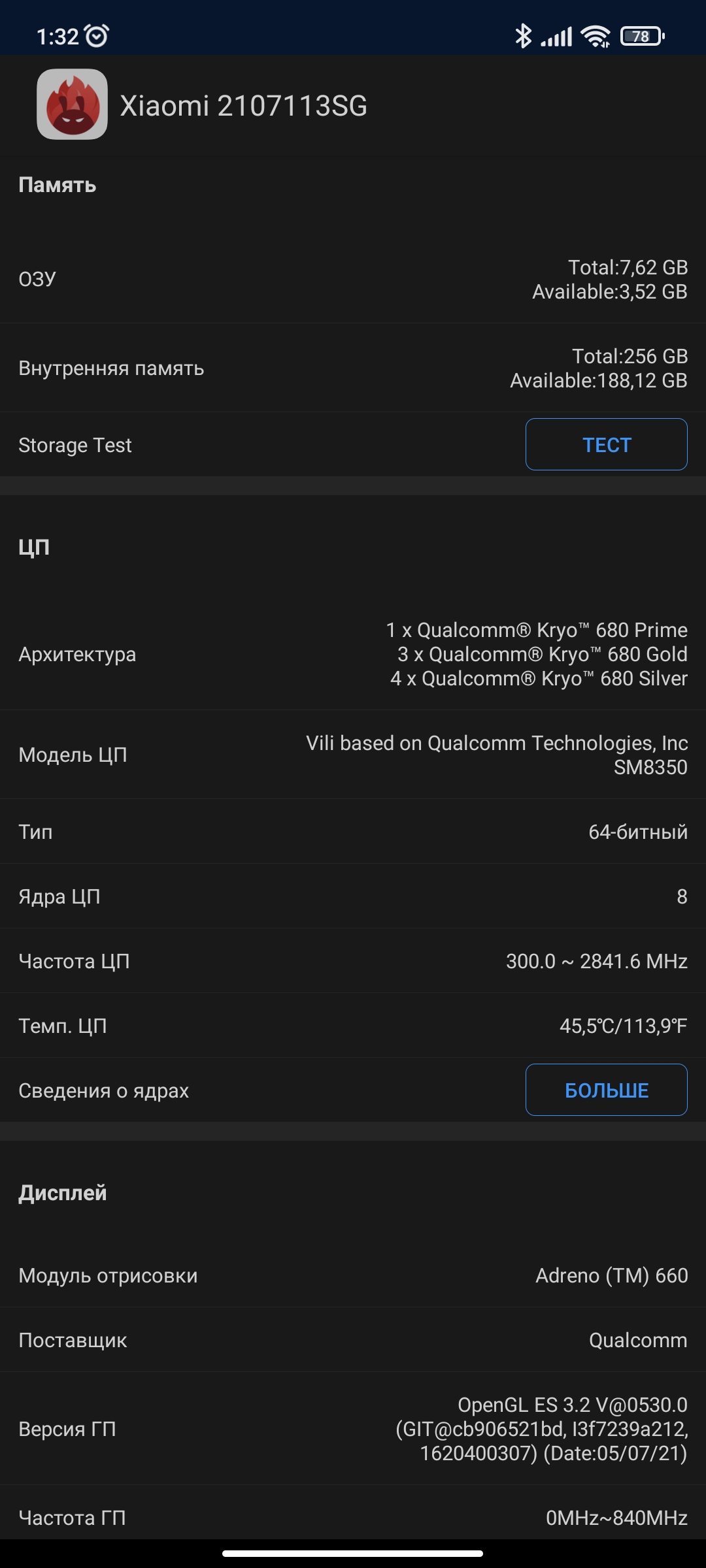Tap the Темп. ЦП temperature row
This screenshot has height=1568, width=706.
[x=353, y=1026]
